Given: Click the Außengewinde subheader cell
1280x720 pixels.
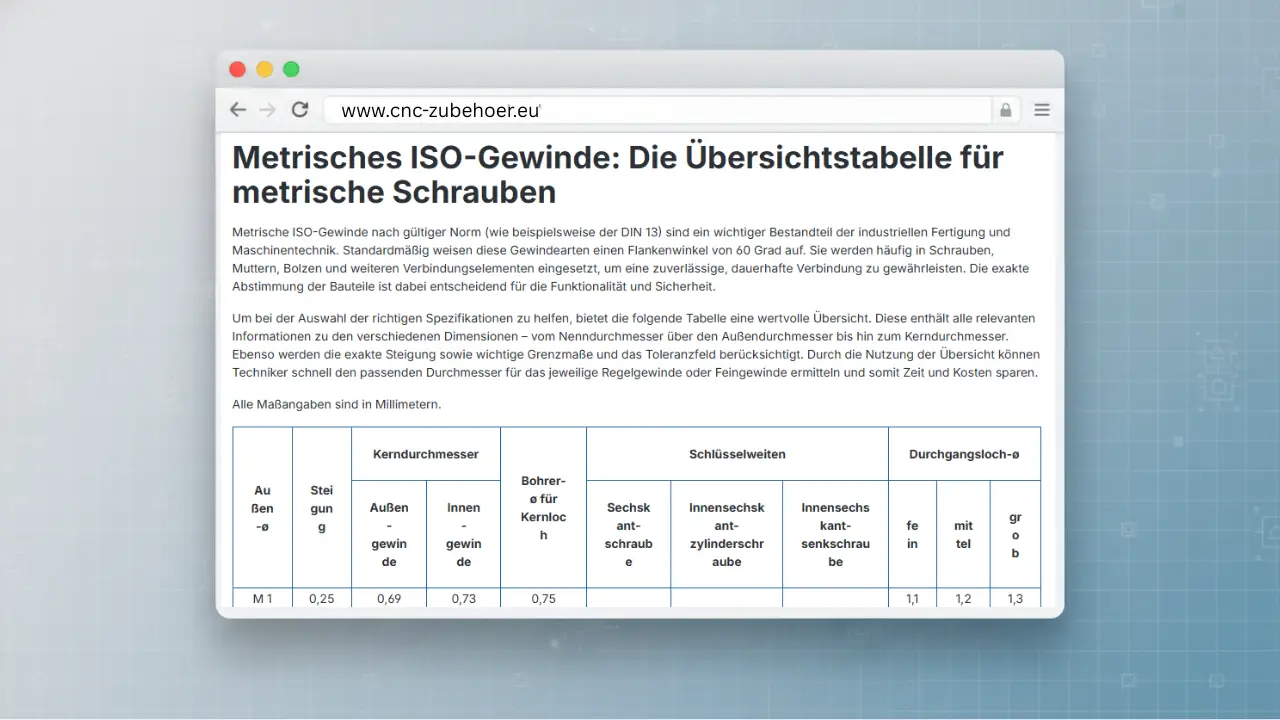Looking at the screenshot, I should click(x=389, y=534).
